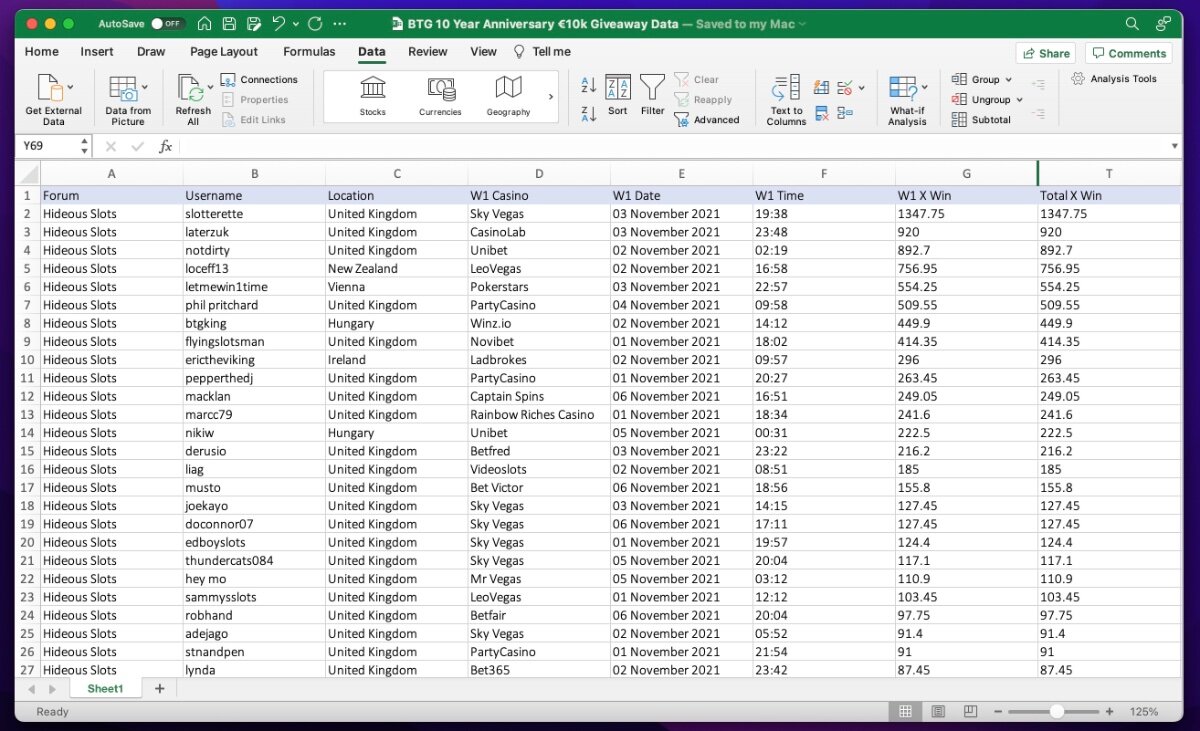Click the Data Validation icon

845,87
